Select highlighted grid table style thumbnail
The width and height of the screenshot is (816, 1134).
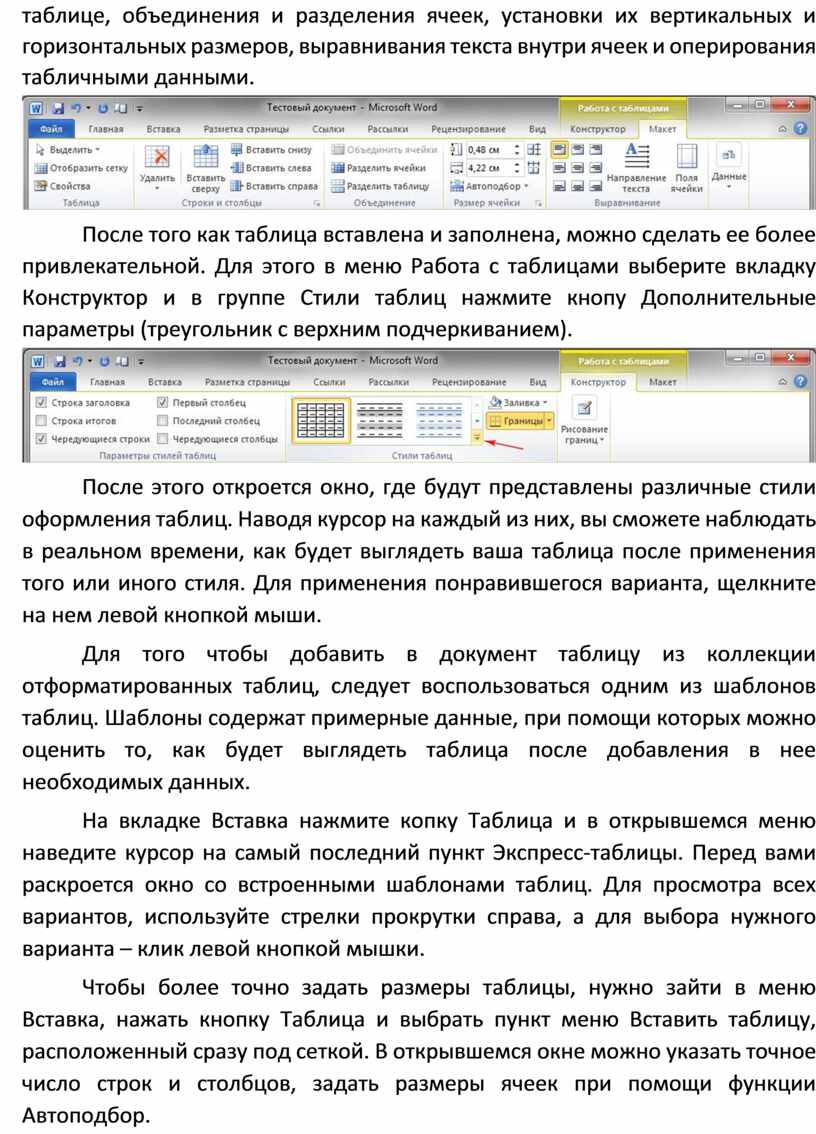(x=321, y=420)
